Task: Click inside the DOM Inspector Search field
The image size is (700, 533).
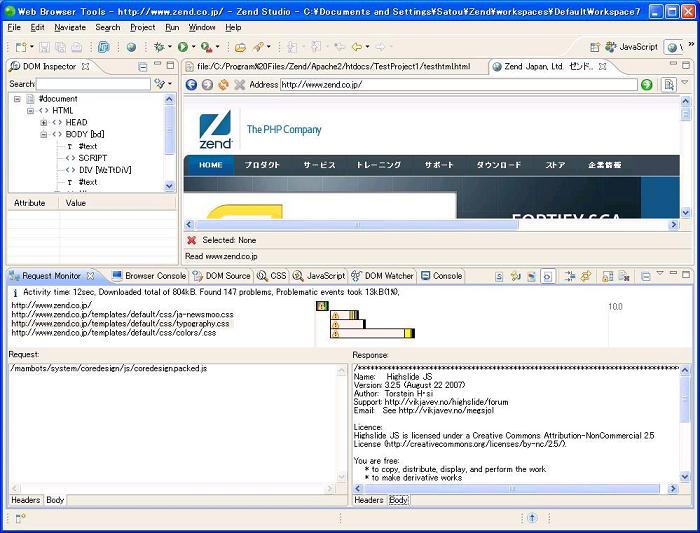Action: pos(92,84)
